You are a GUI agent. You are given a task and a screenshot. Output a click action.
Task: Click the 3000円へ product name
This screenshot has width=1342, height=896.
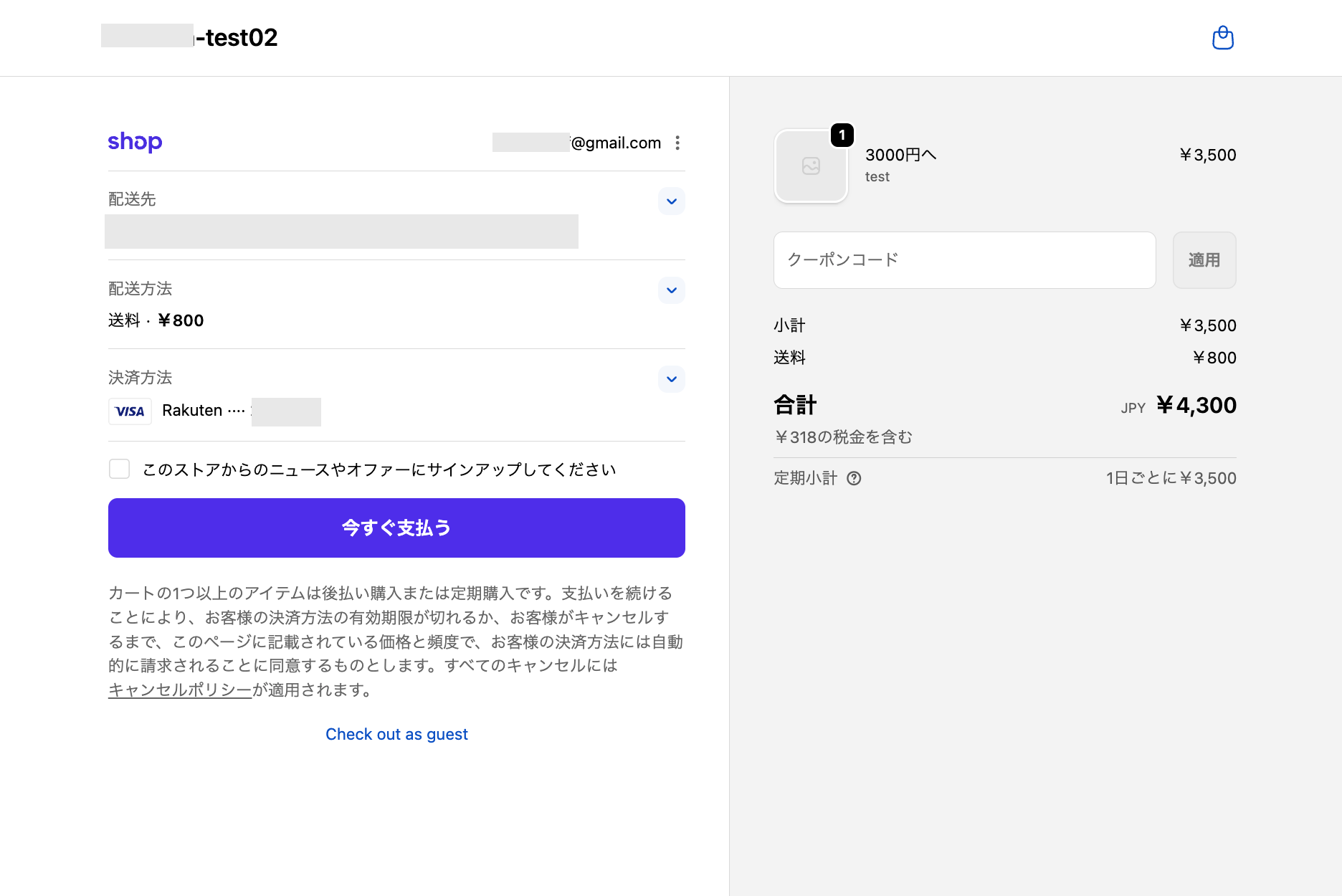[900, 155]
